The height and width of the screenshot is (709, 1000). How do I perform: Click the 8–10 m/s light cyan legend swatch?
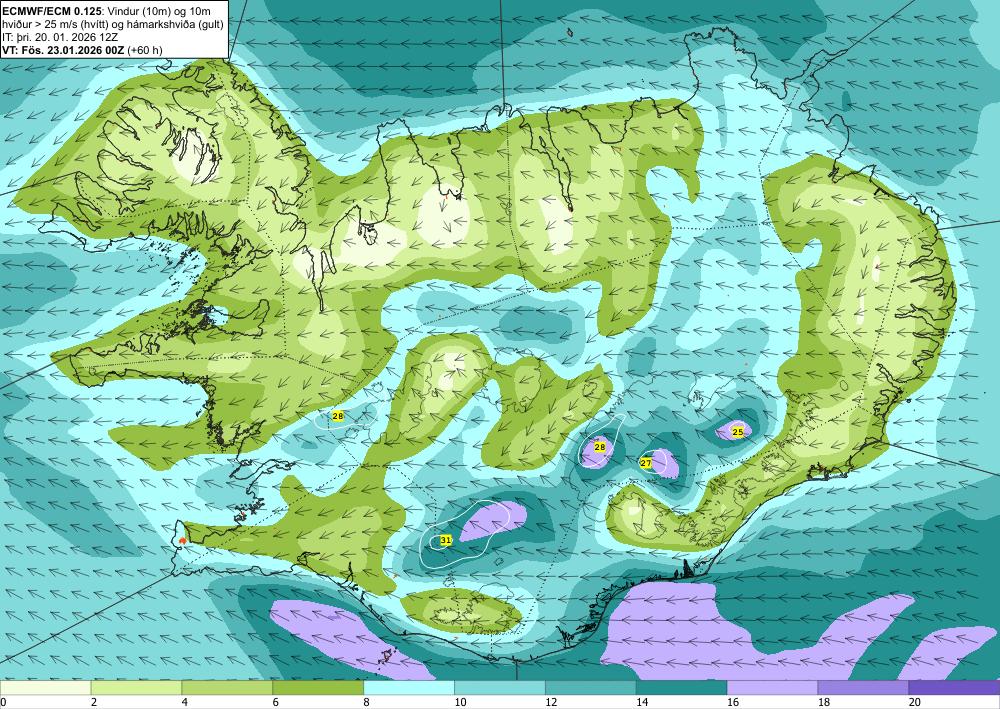[x=409, y=687]
